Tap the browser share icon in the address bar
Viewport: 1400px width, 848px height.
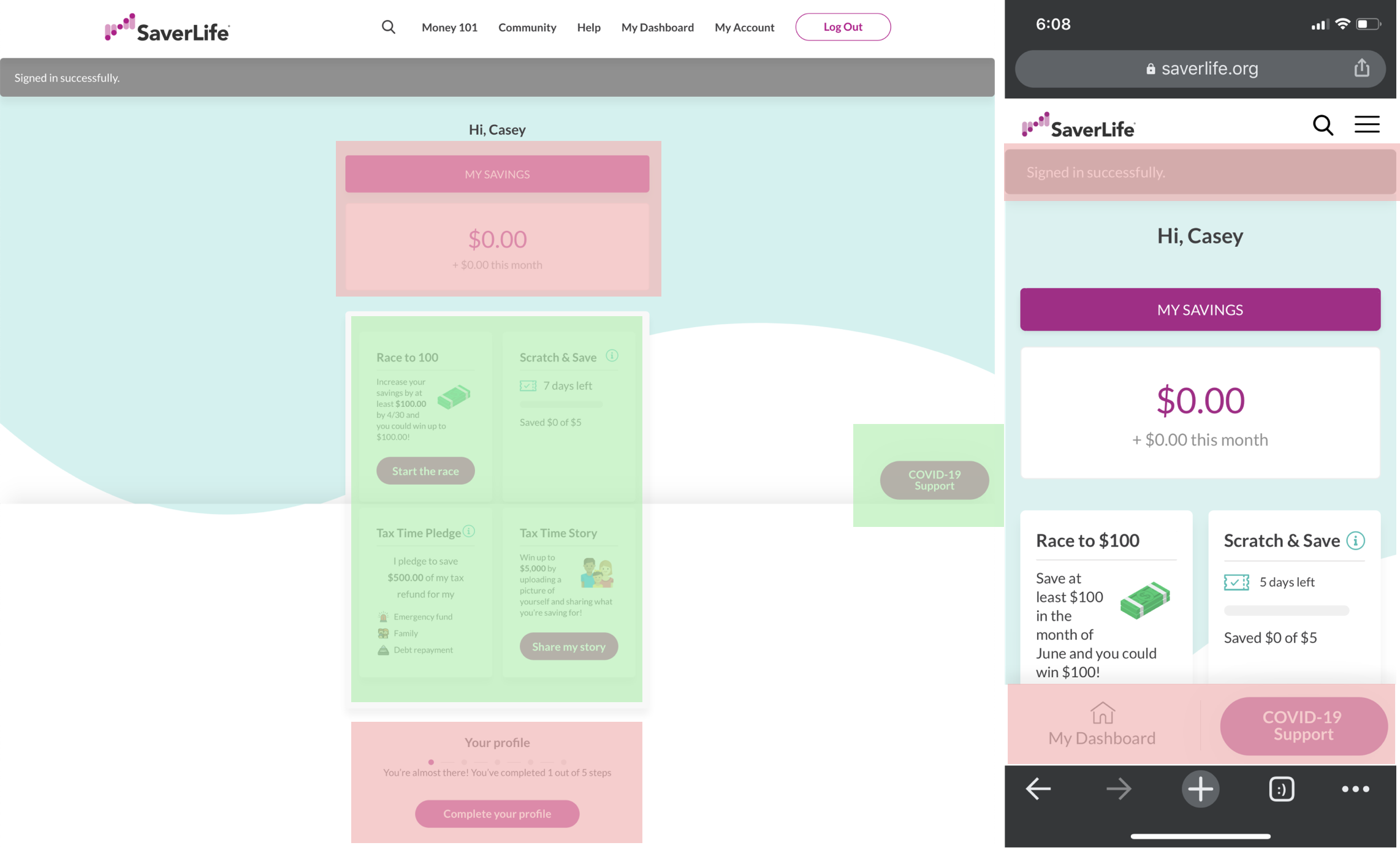1361,68
